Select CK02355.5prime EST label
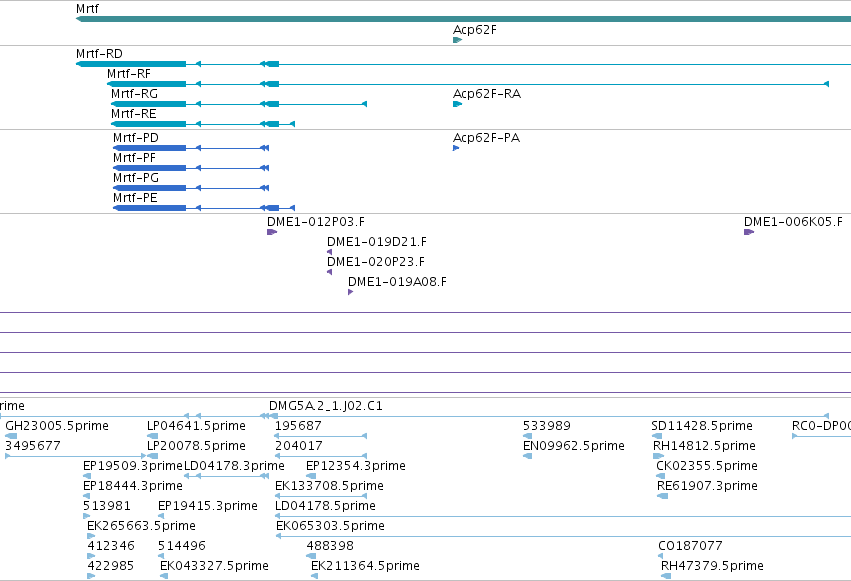The height and width of the screenshot is (581, 851). (707, 466)
